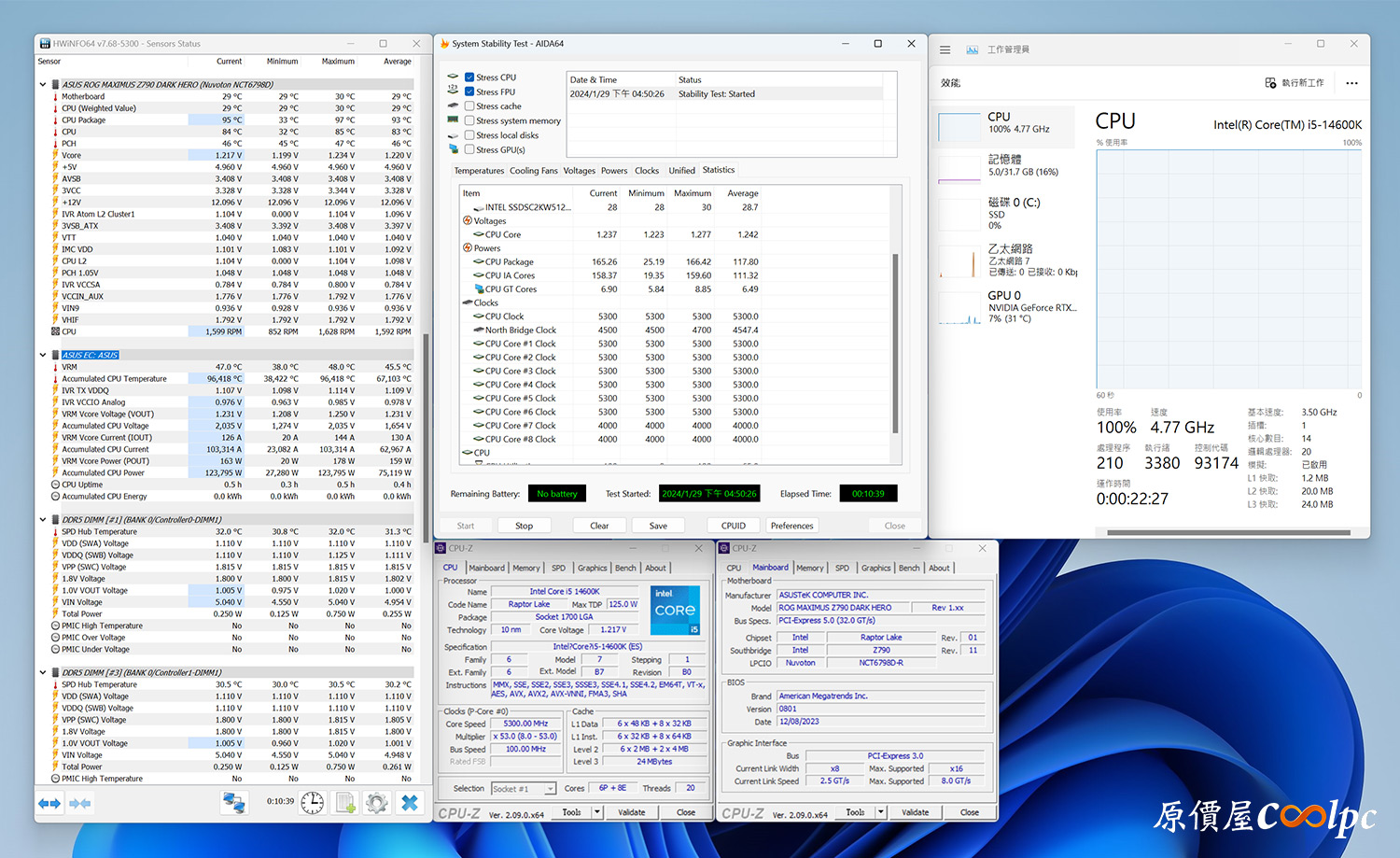This screenshot has width=1400, height=858.
Task: Open SPD tab in right CPU-Z
Action: pos(842,568)
